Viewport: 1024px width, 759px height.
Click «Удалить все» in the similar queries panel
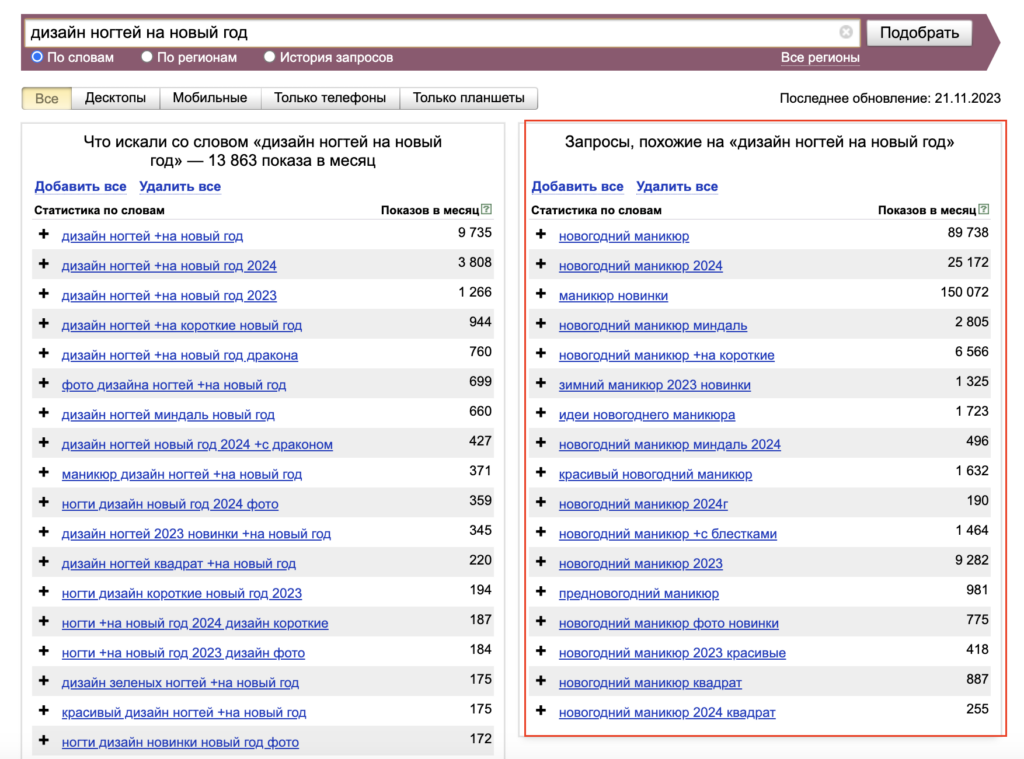click(x=676, y=186)
